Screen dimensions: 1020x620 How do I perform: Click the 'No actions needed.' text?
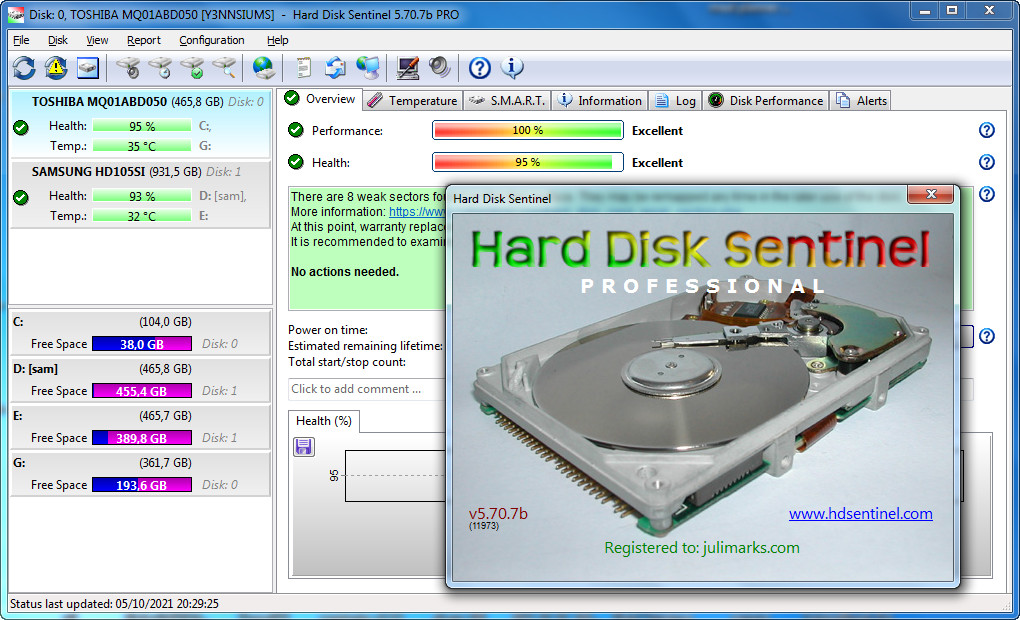(345, 271)
